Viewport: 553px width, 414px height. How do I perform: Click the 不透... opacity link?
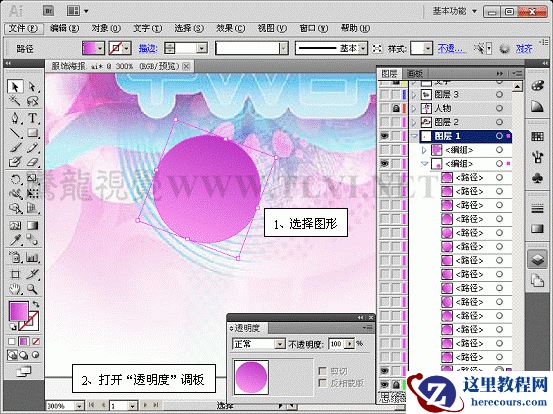pyautogui.click(x=450, y=48)
